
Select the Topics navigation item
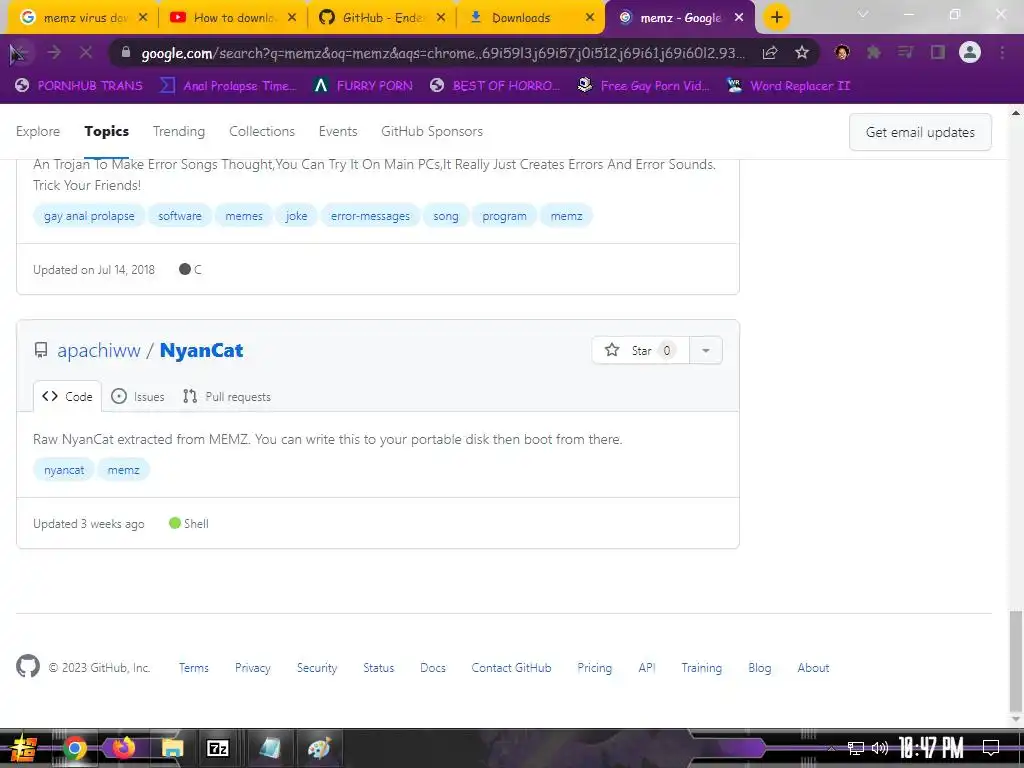(x=106, y=131)
